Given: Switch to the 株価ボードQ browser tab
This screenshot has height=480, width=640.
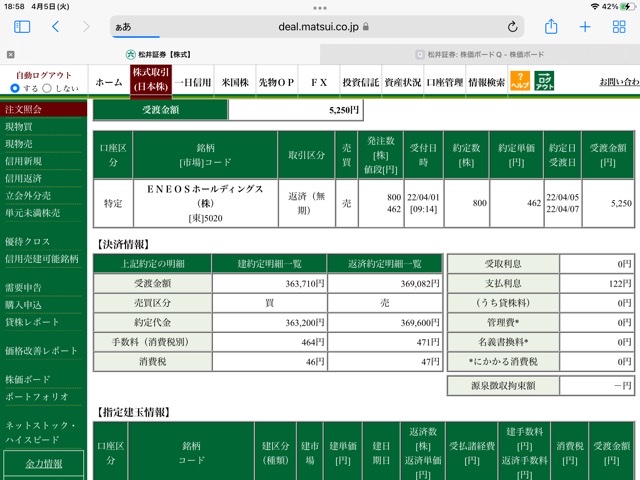Looking at the screenshot, I should (x=480, y=54).
